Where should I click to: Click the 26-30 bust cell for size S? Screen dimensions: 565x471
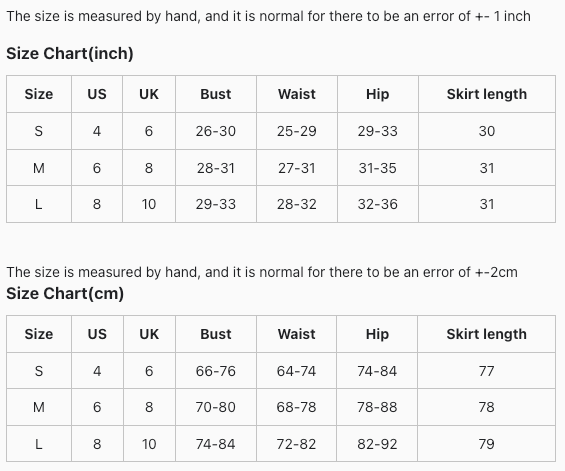(215, 131)
